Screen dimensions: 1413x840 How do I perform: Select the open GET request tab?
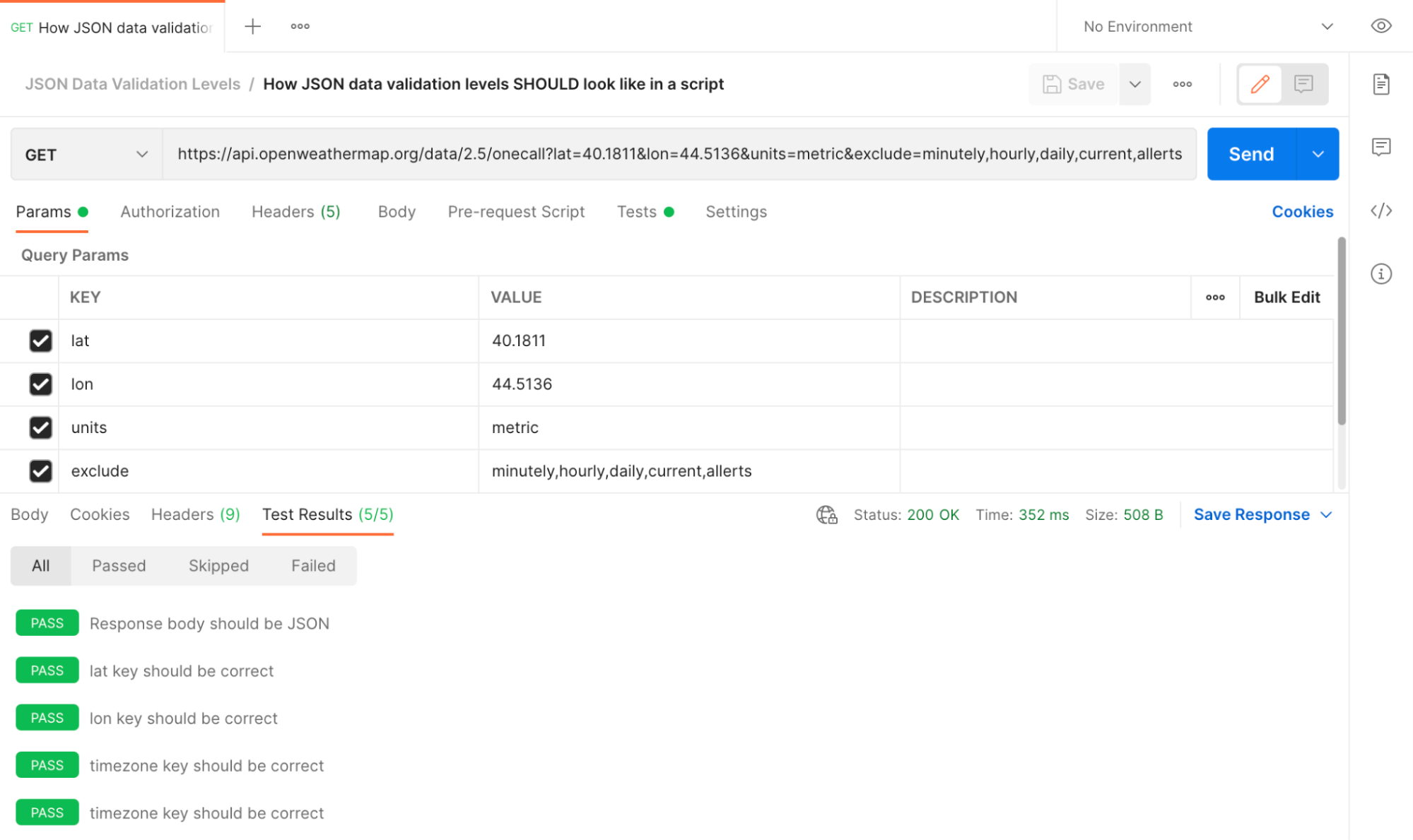(112, 27)
